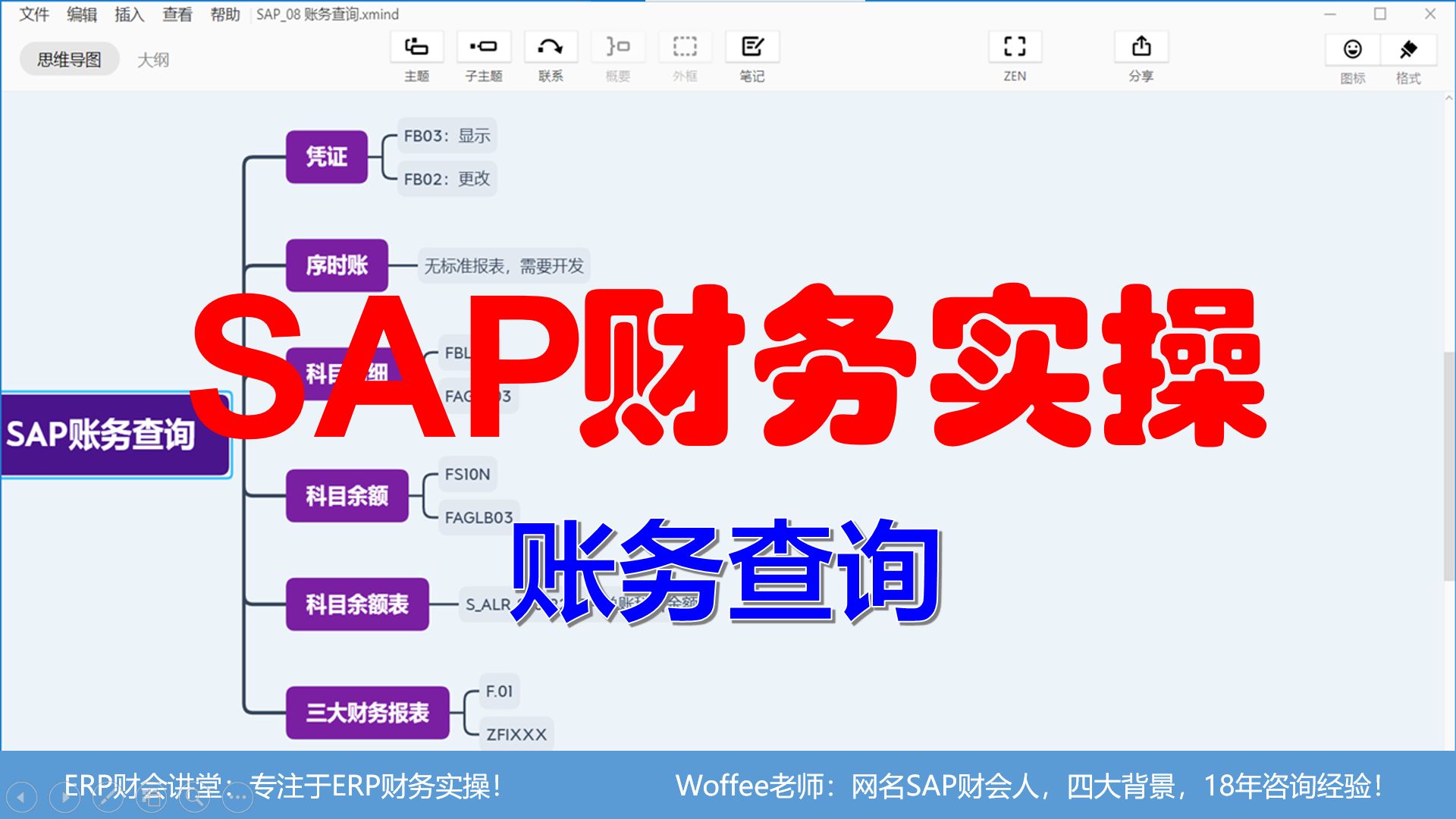The image size is (1456, 819).
Task: Open the 编辑 menu
Action: pyautogui.click(x=82, y=14)
